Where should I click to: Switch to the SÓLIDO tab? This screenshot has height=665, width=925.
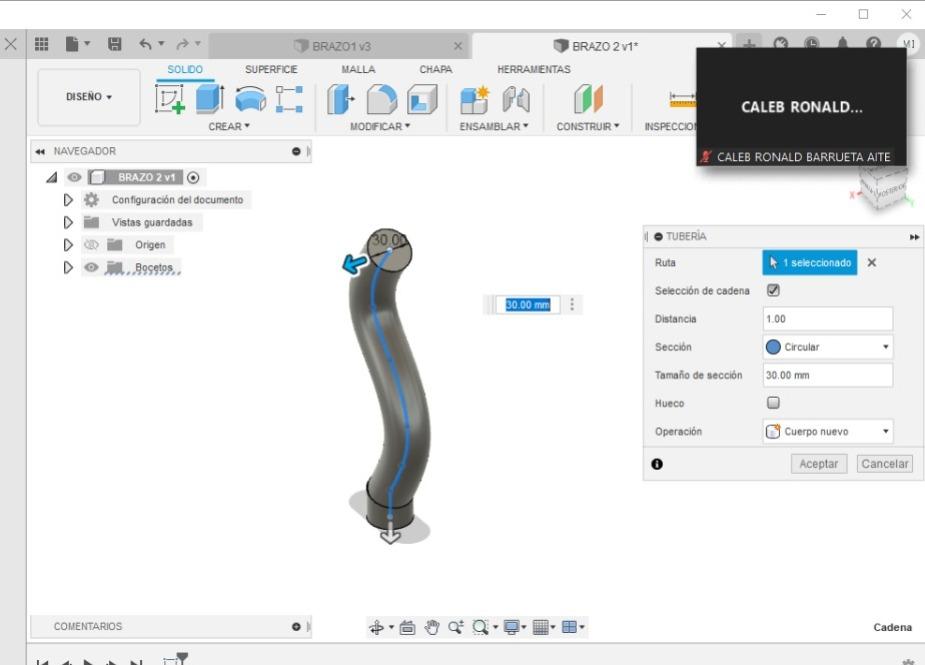point(185,70)
